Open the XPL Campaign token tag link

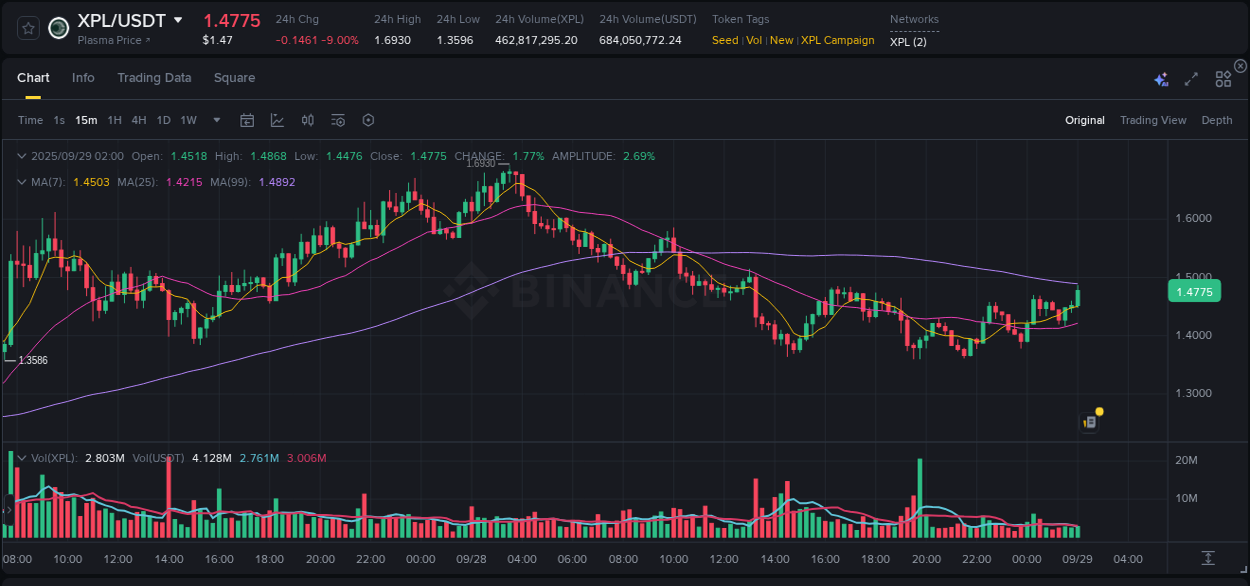click(x=838, y=40)
